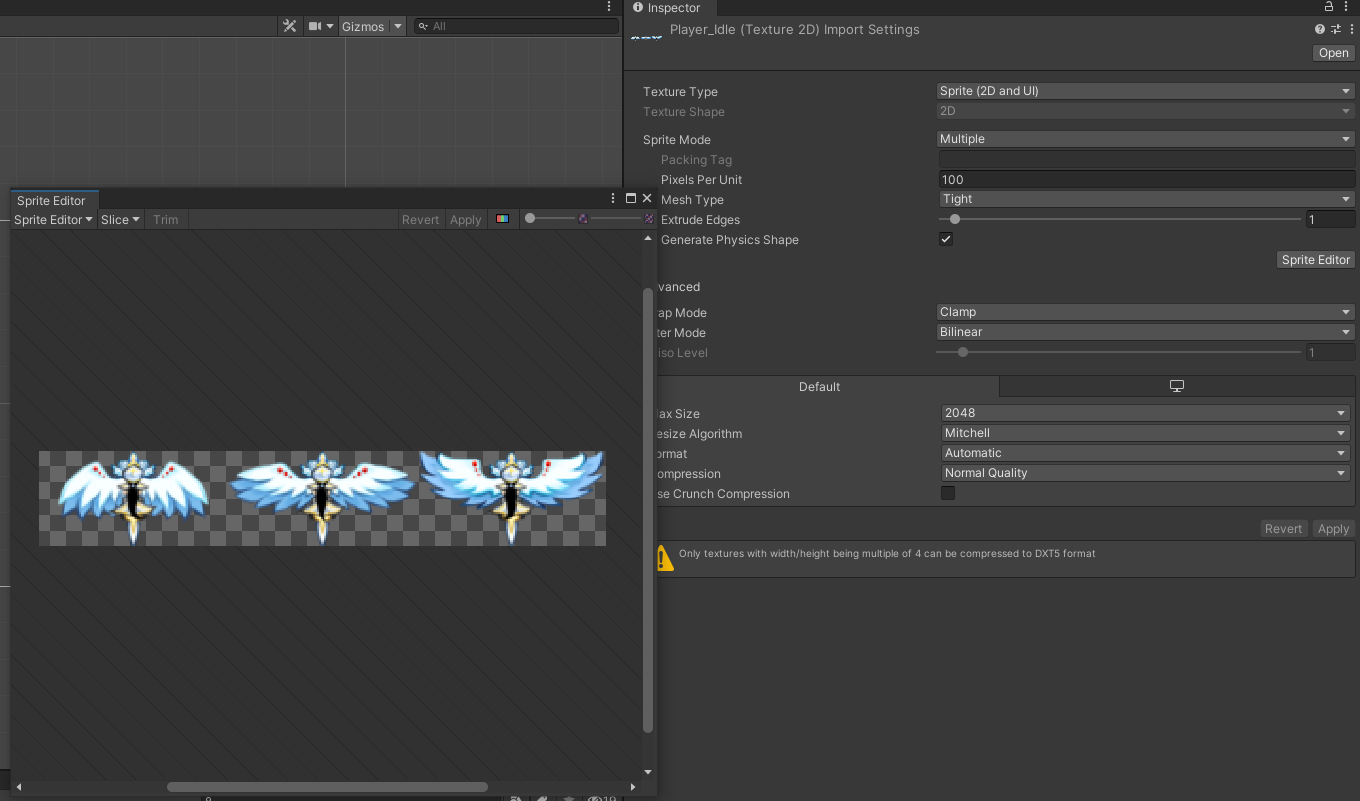The height and width of the screenshot is (801, 1360).
Task: Change Max Size using its dropdown
Action: (1145, 412)
